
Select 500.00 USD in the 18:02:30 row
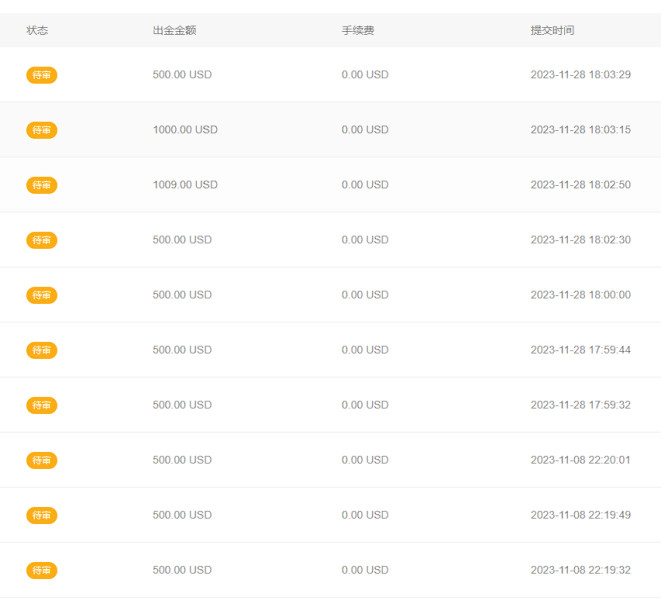[182, 239]
